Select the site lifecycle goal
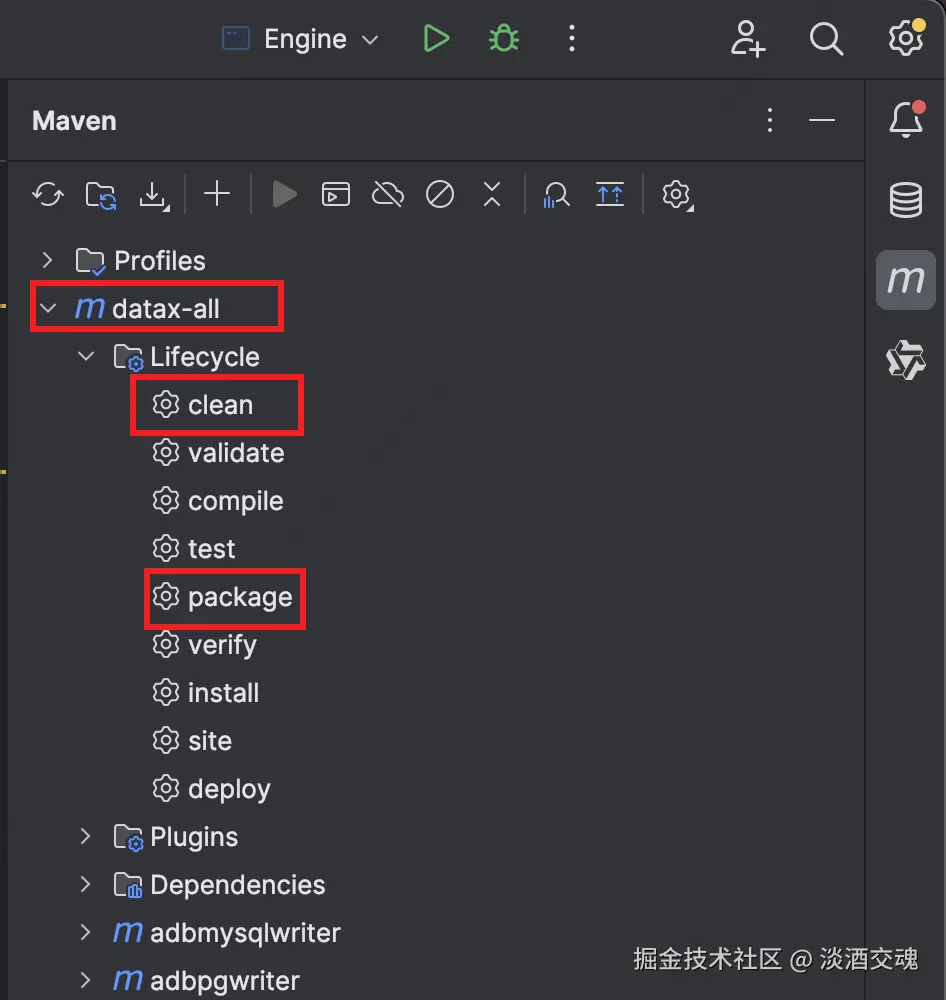 click(192, 740)
